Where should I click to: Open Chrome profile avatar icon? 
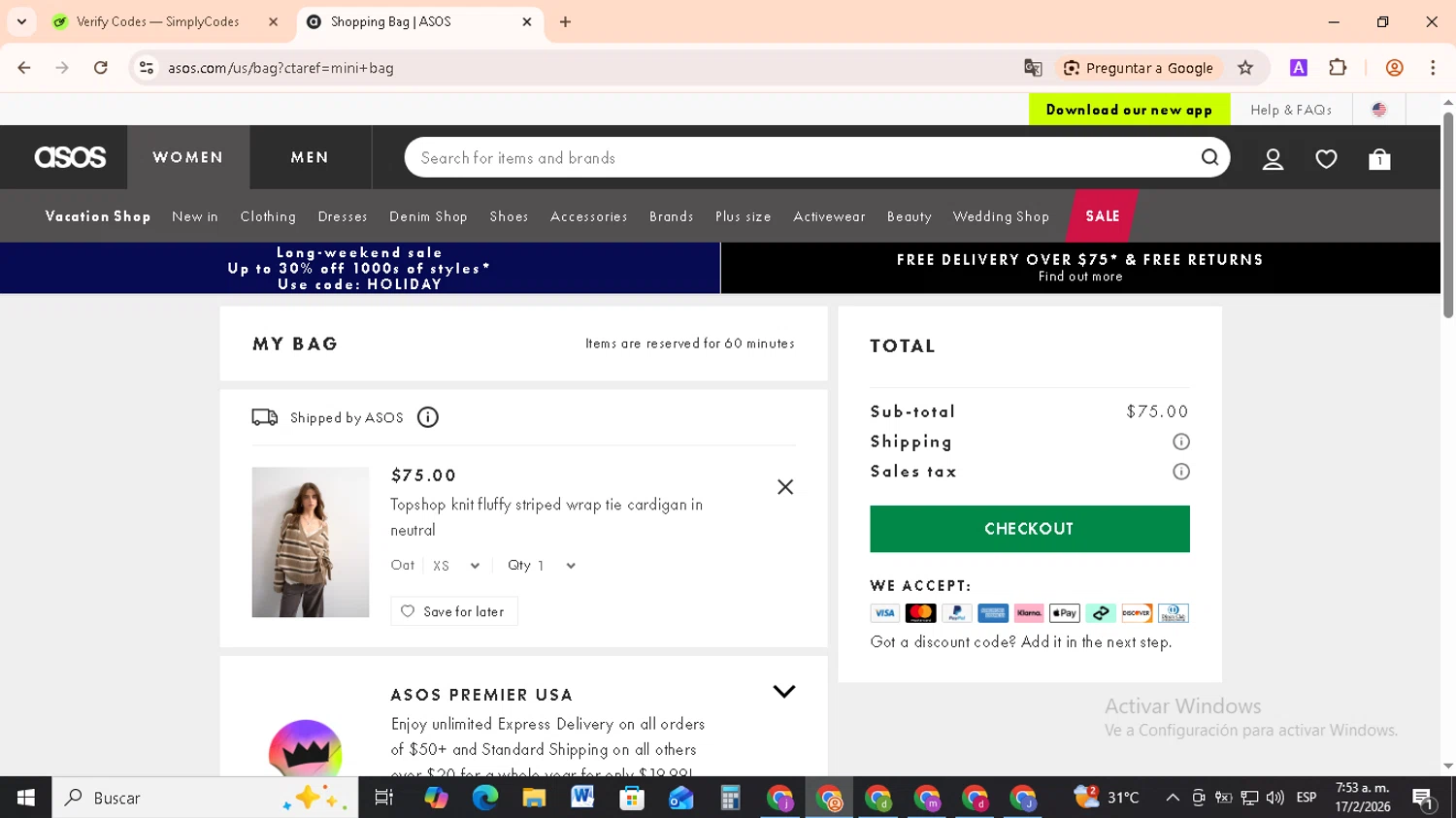[1394, 68]
